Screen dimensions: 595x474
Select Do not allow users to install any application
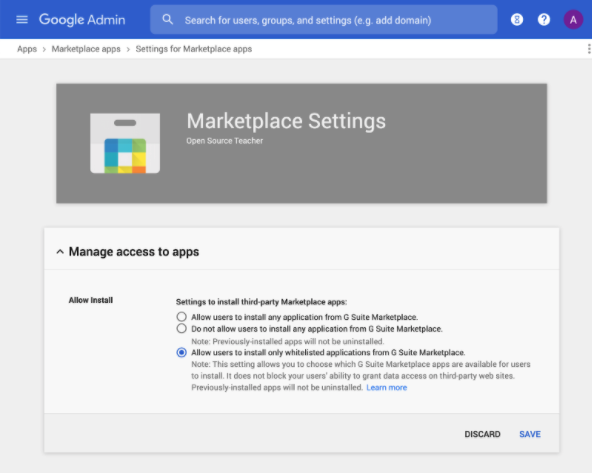click(181, 328)
